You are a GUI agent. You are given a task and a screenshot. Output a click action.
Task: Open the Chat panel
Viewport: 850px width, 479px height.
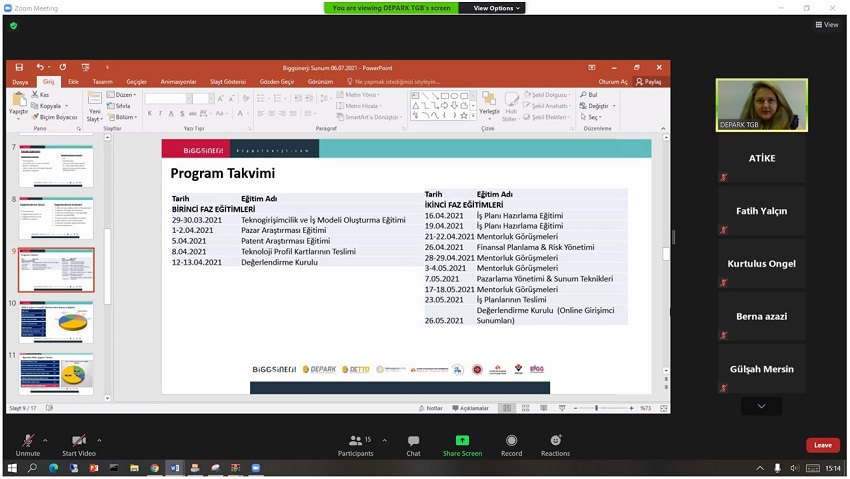(x=413, y=445)
